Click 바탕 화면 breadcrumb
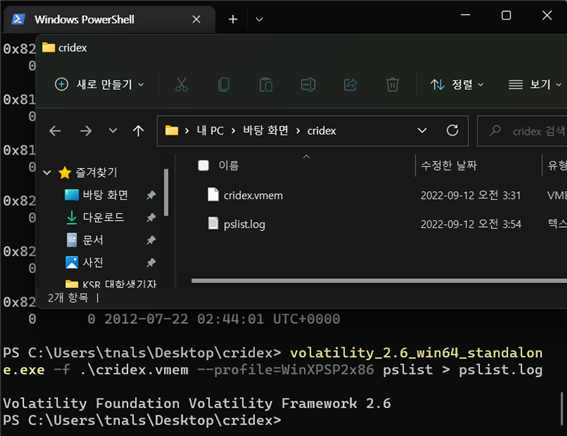The image size is (567, 436). 265,131
